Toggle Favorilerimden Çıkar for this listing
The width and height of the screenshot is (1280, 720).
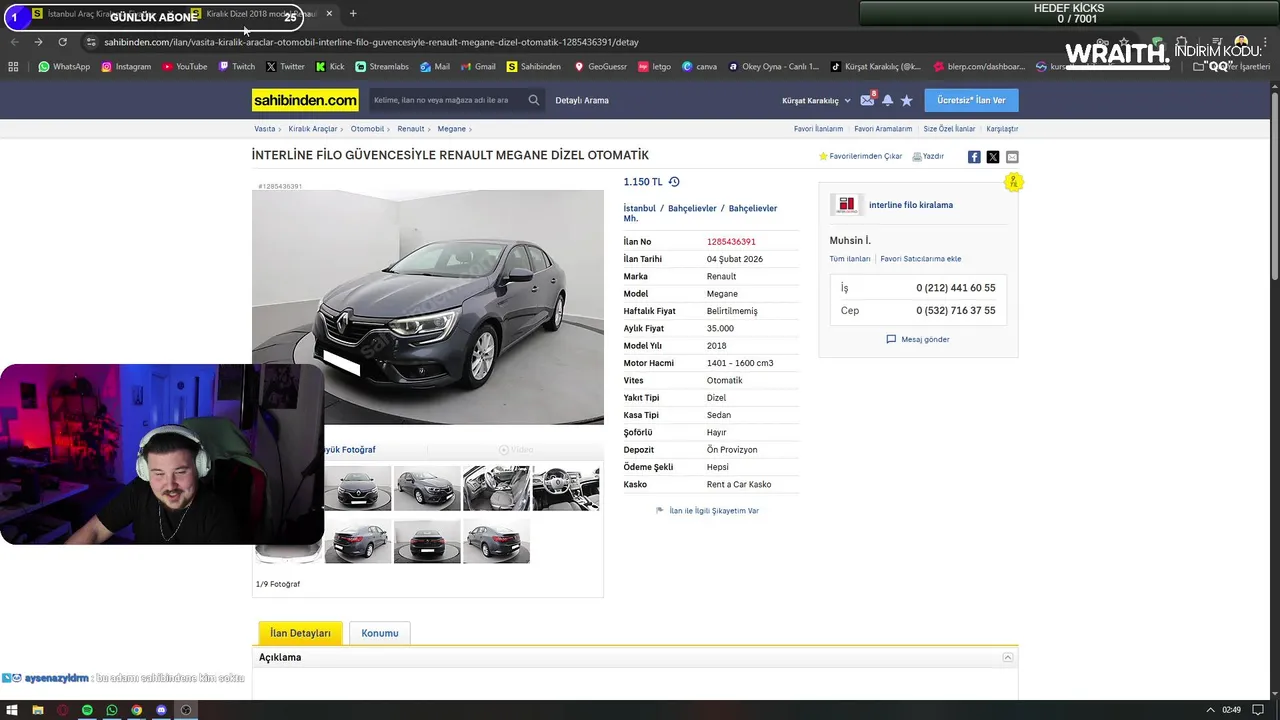(x=860, y=156)
